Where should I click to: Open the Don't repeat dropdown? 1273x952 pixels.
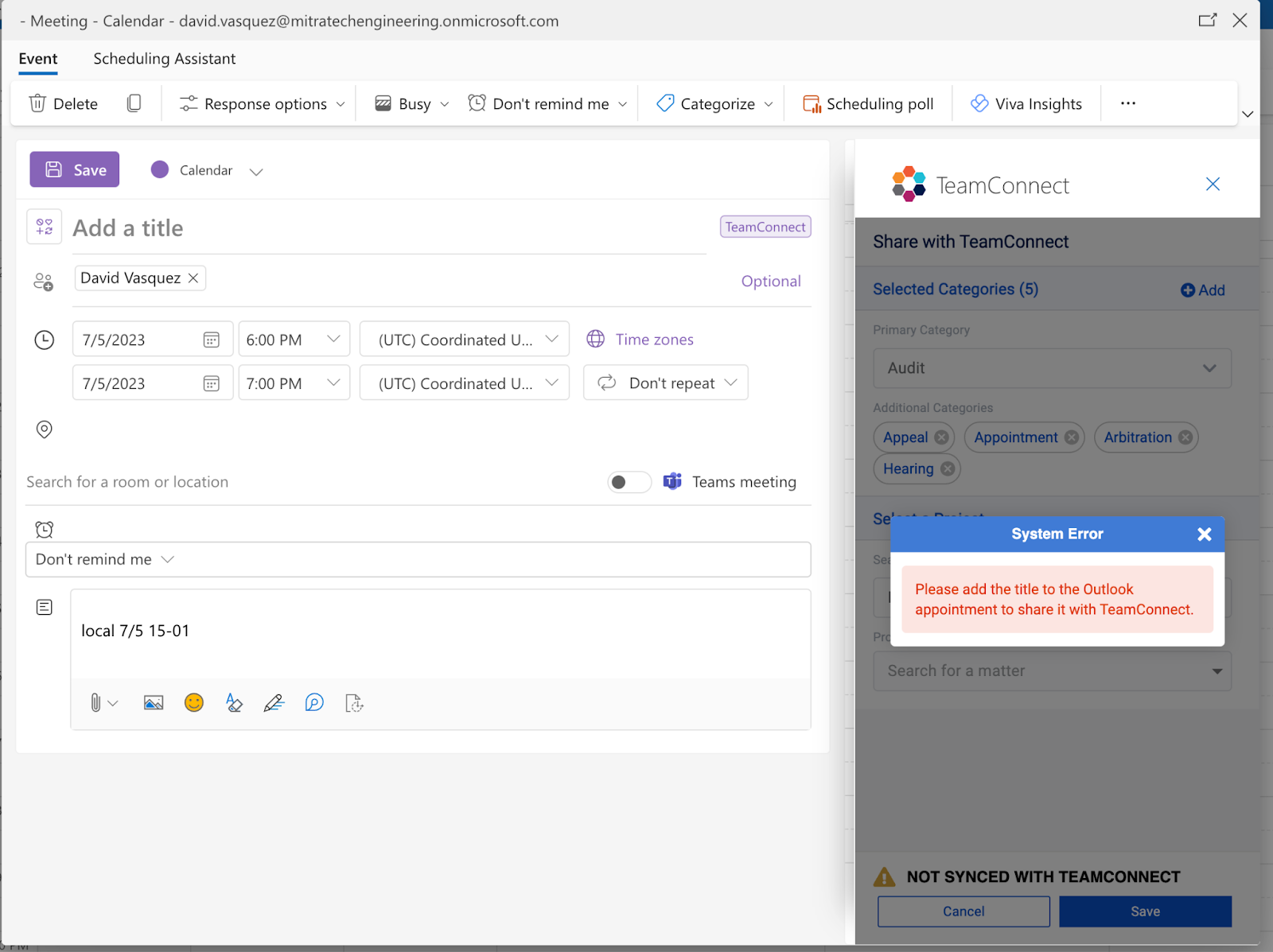point(666,383)
